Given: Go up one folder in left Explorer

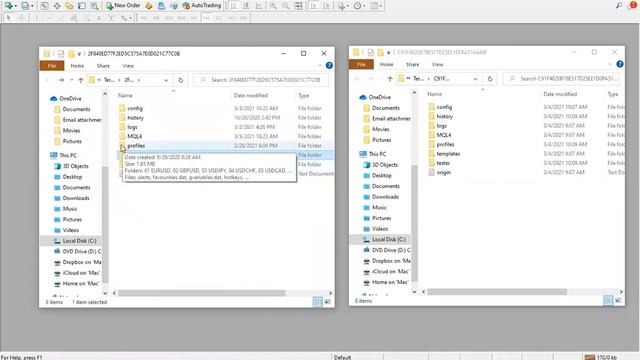Looking at the screenshot, I should 81,80.
